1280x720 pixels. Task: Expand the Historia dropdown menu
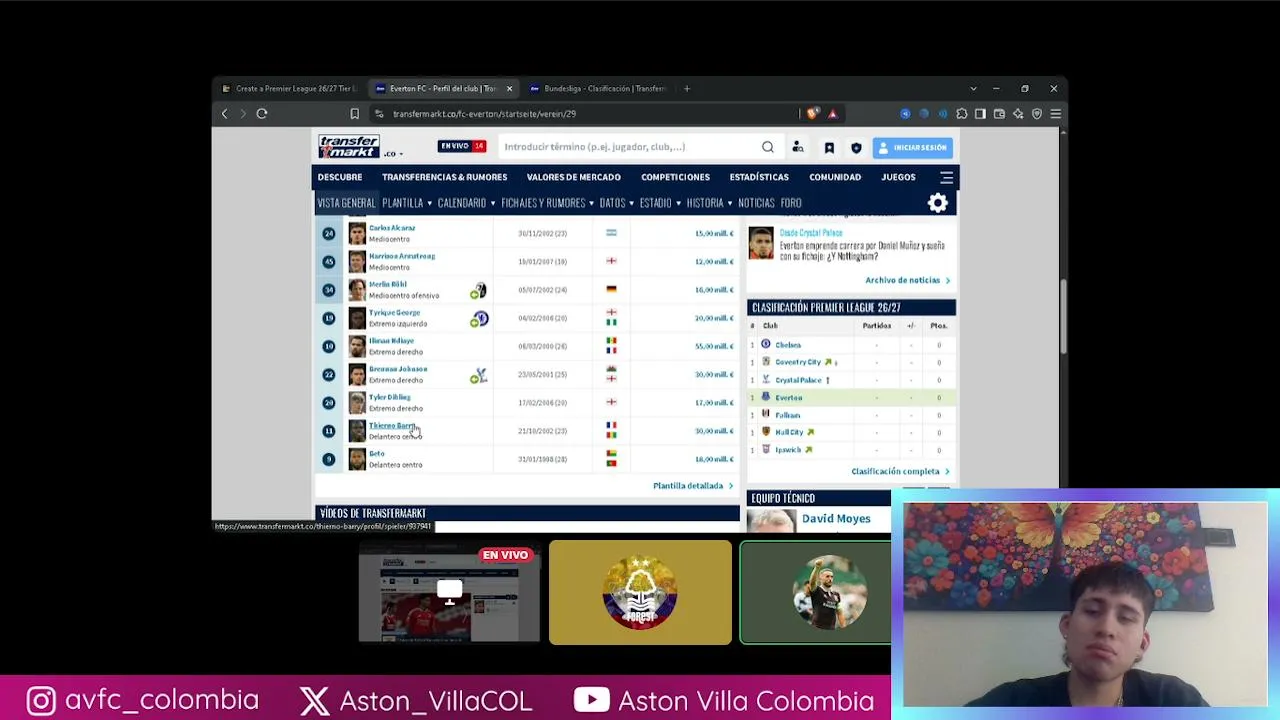tap(709, 203)
